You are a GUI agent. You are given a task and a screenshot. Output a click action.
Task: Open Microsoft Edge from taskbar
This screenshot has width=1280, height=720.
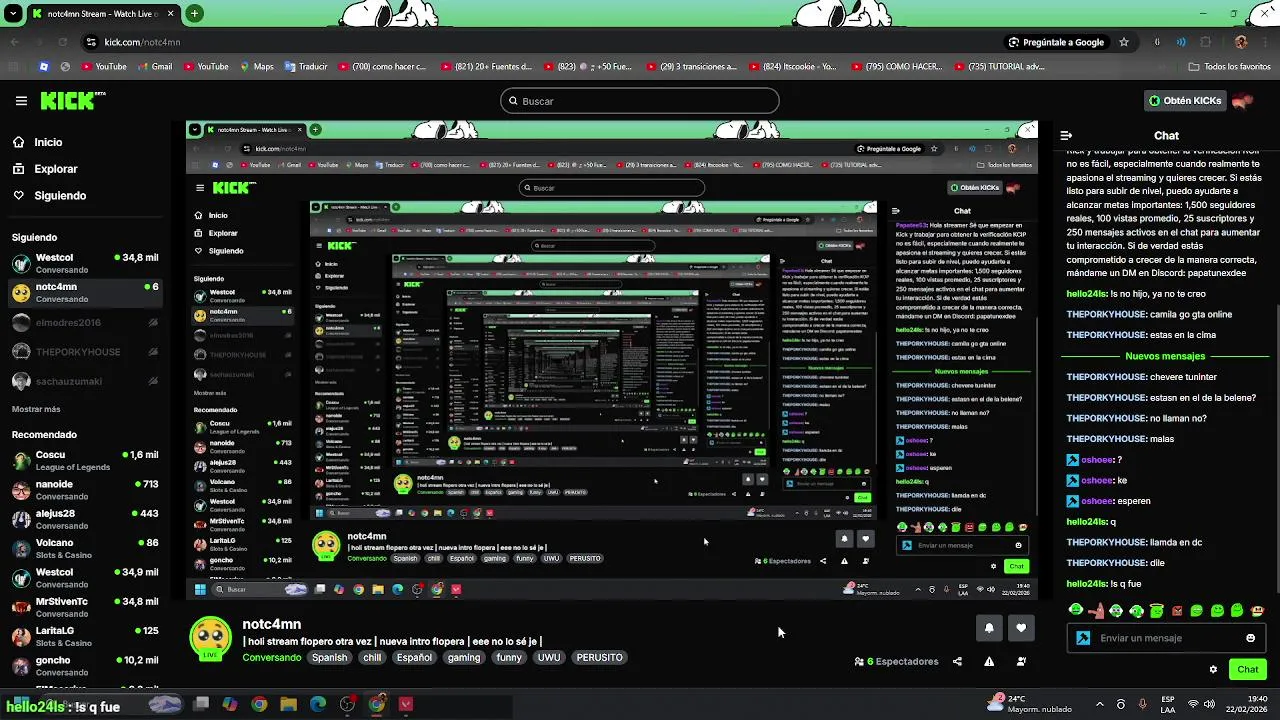point(318,704)
